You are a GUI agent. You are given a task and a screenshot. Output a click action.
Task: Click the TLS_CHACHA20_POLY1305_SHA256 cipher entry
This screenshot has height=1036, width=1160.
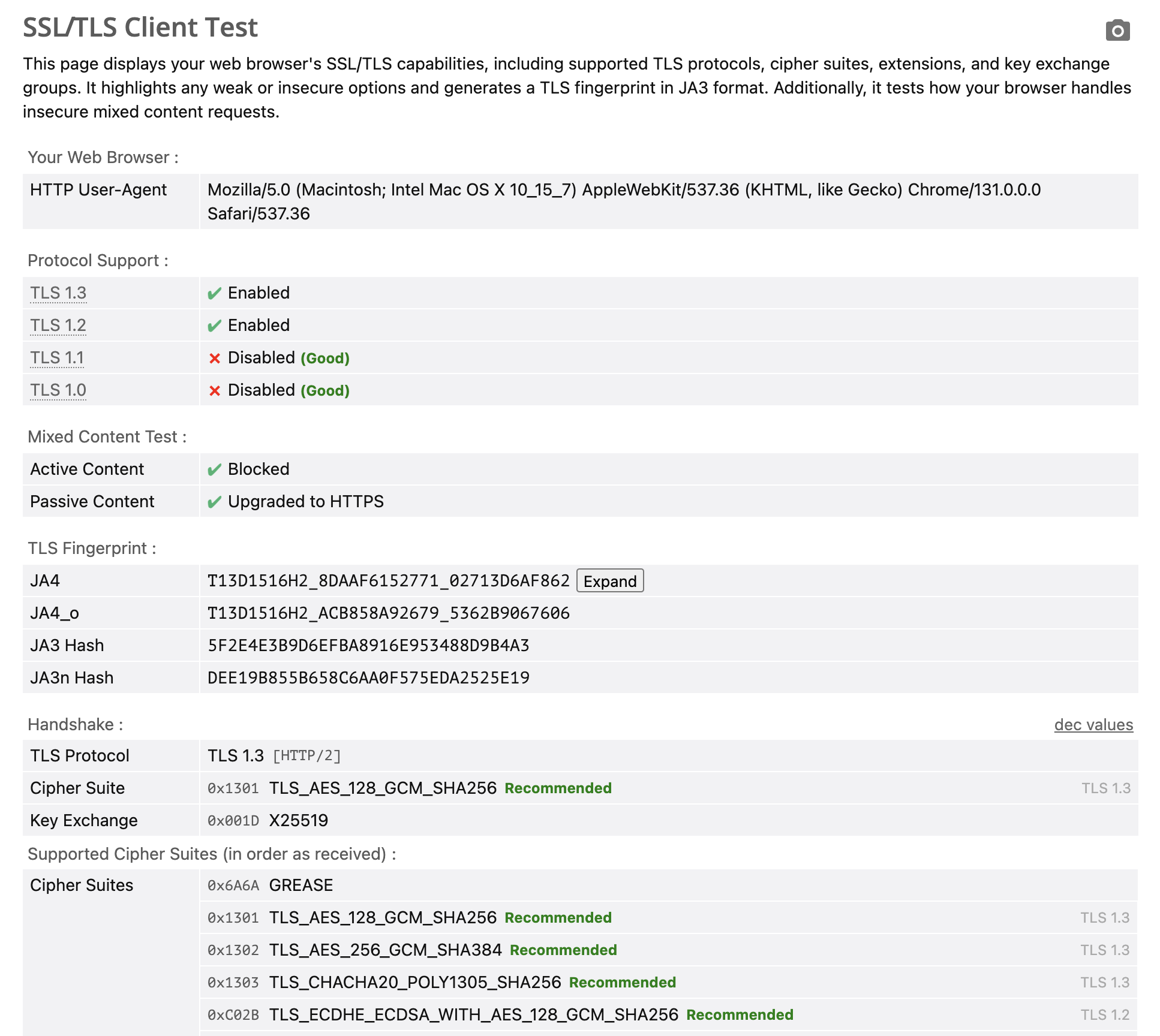point(415,983)
